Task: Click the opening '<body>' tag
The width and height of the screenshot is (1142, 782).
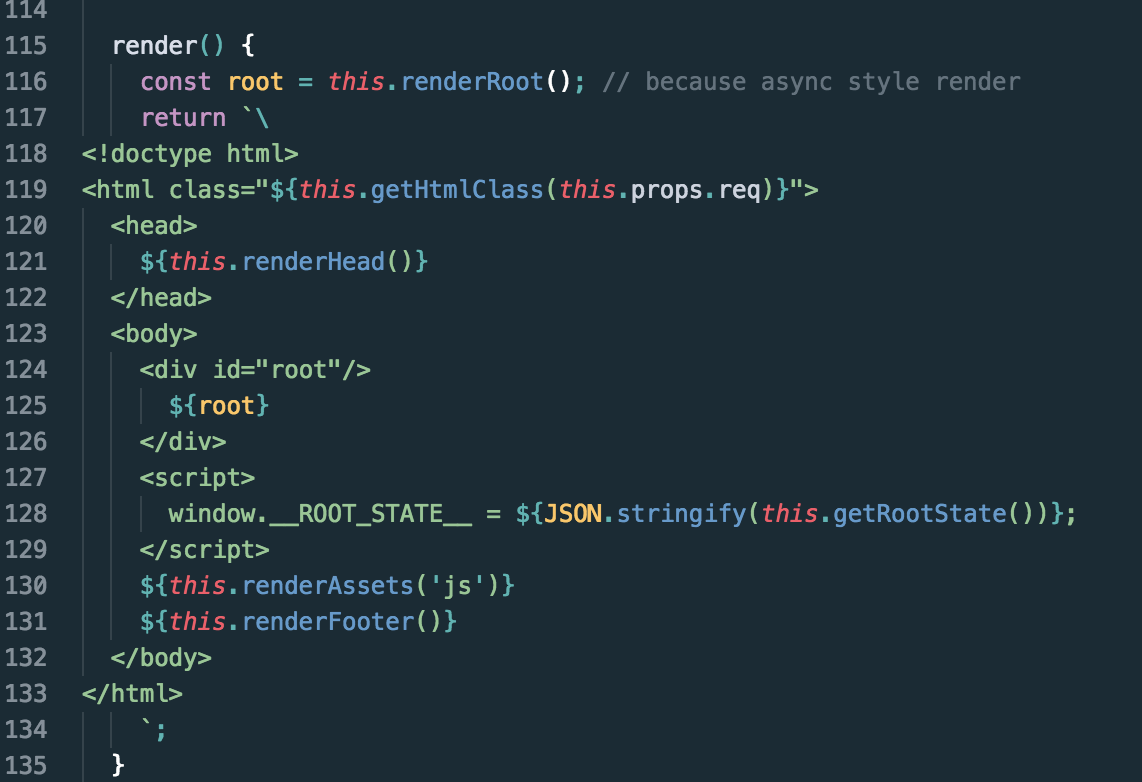Action: pyautogui.click(x=154, y=334)
